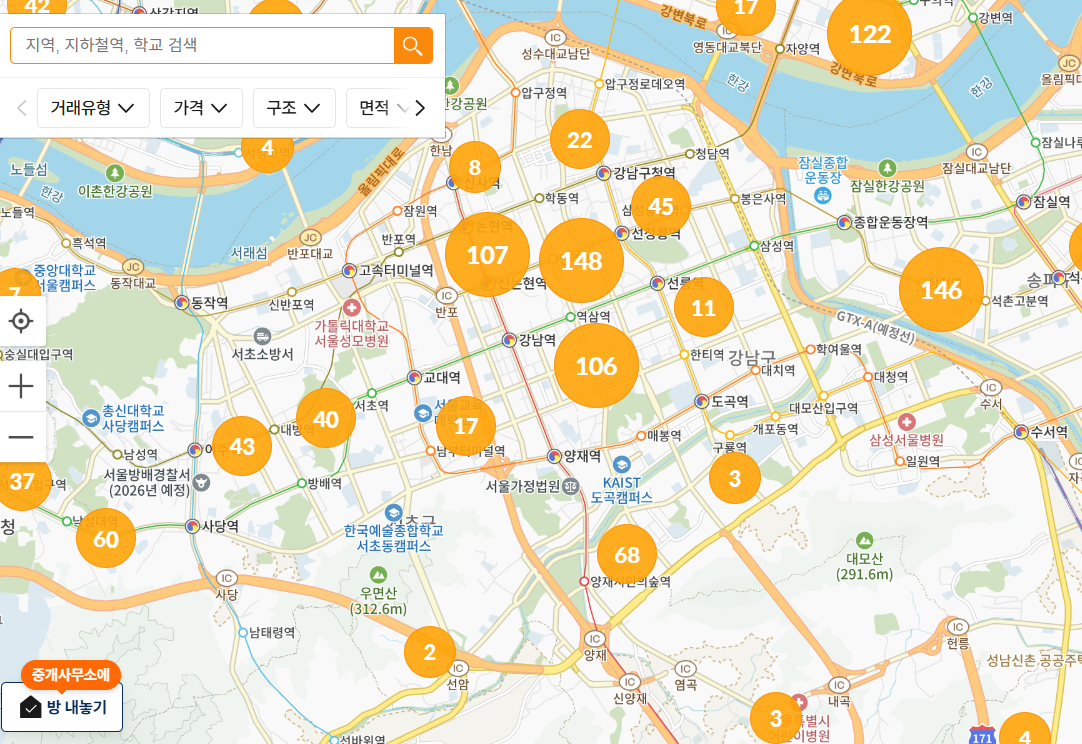Viewport: 1082px width, 744px height.
Task: Open the 68 listings cluster
Action: 627,554
